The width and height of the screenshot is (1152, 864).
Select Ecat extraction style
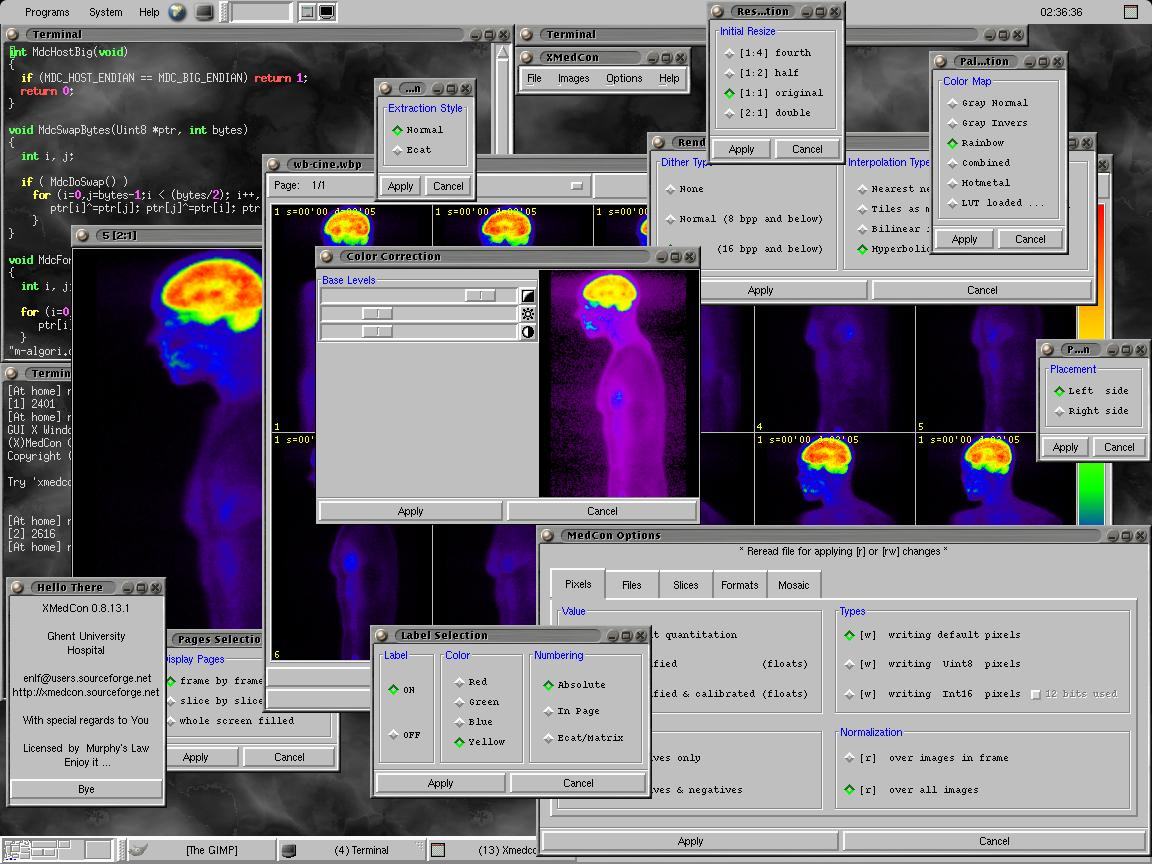(x=412, y=150)
